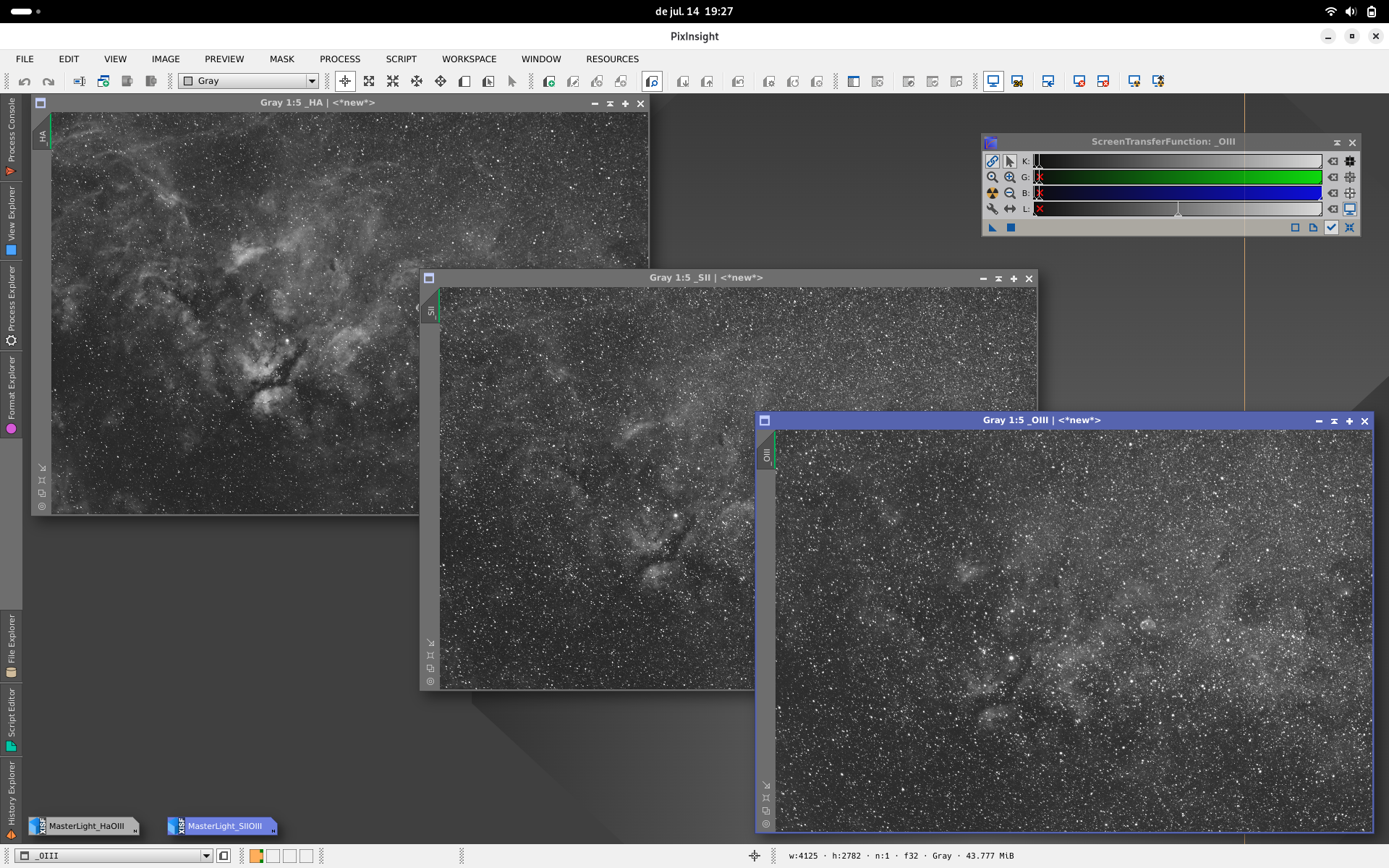Reset the L channel in ScreenTransferFunction

coord(1333,209)
